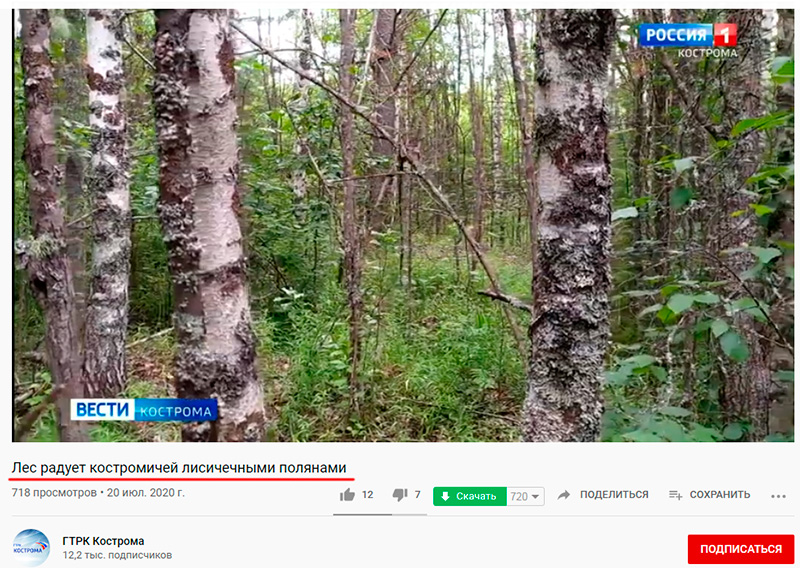Viewport: 800px width, 568px height.
Task: Click the 12,2 тыс. подписчиков text
Action: coord(117,555)
